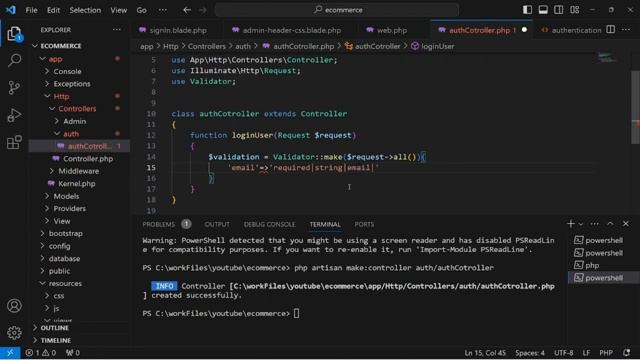Click the editor minimap thumbnail

607,58
